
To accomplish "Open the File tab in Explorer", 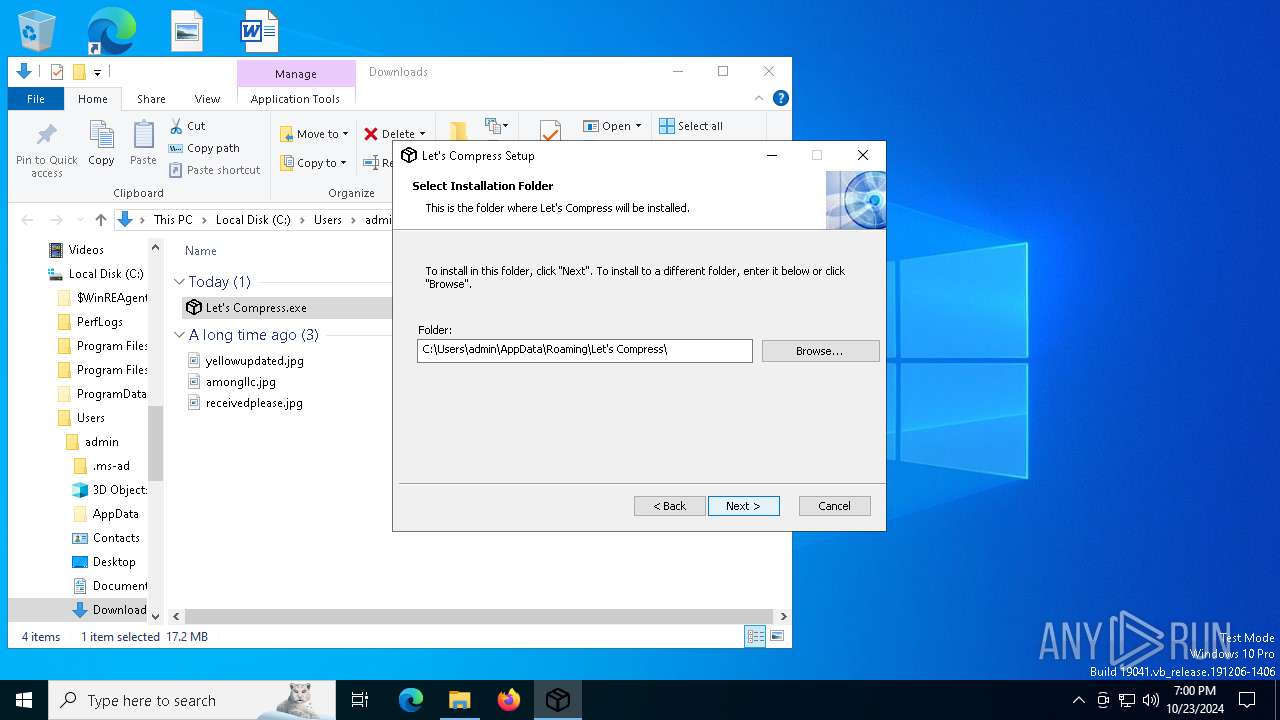I will (x=36, y=99).
